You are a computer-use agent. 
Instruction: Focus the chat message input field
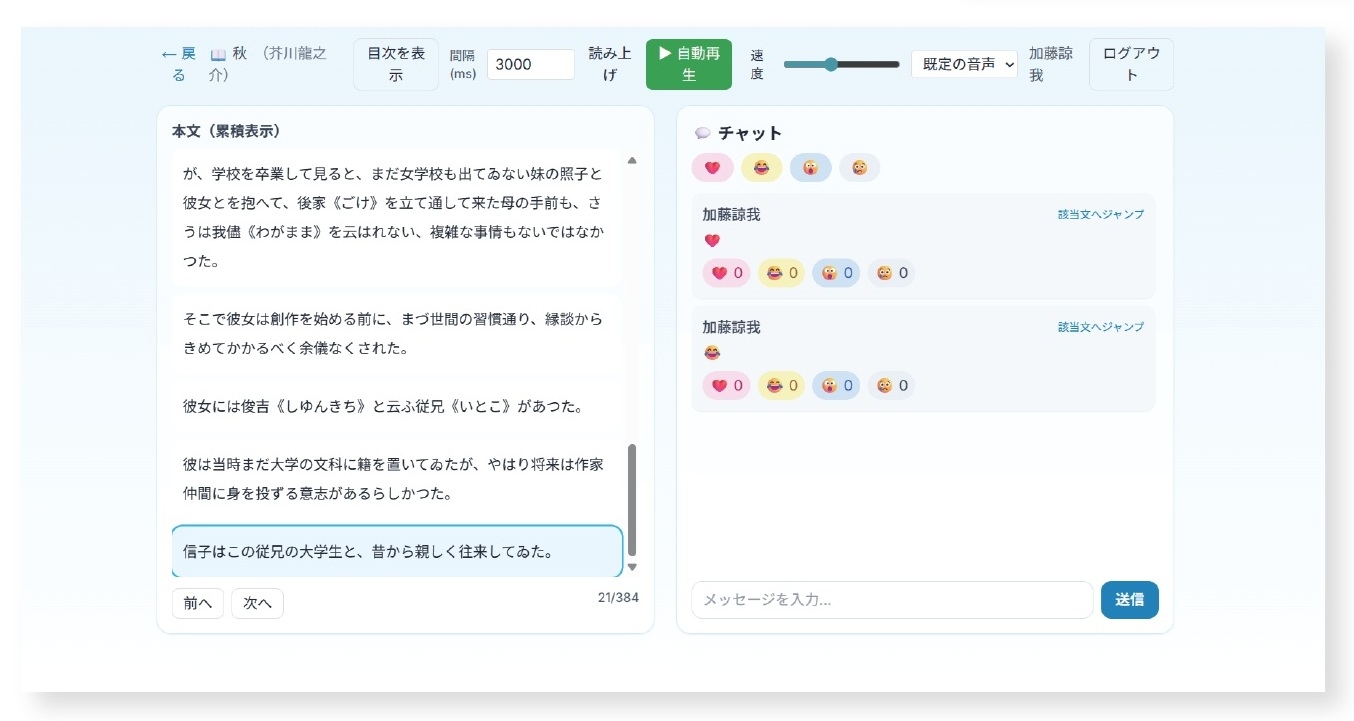click(891, 600)
